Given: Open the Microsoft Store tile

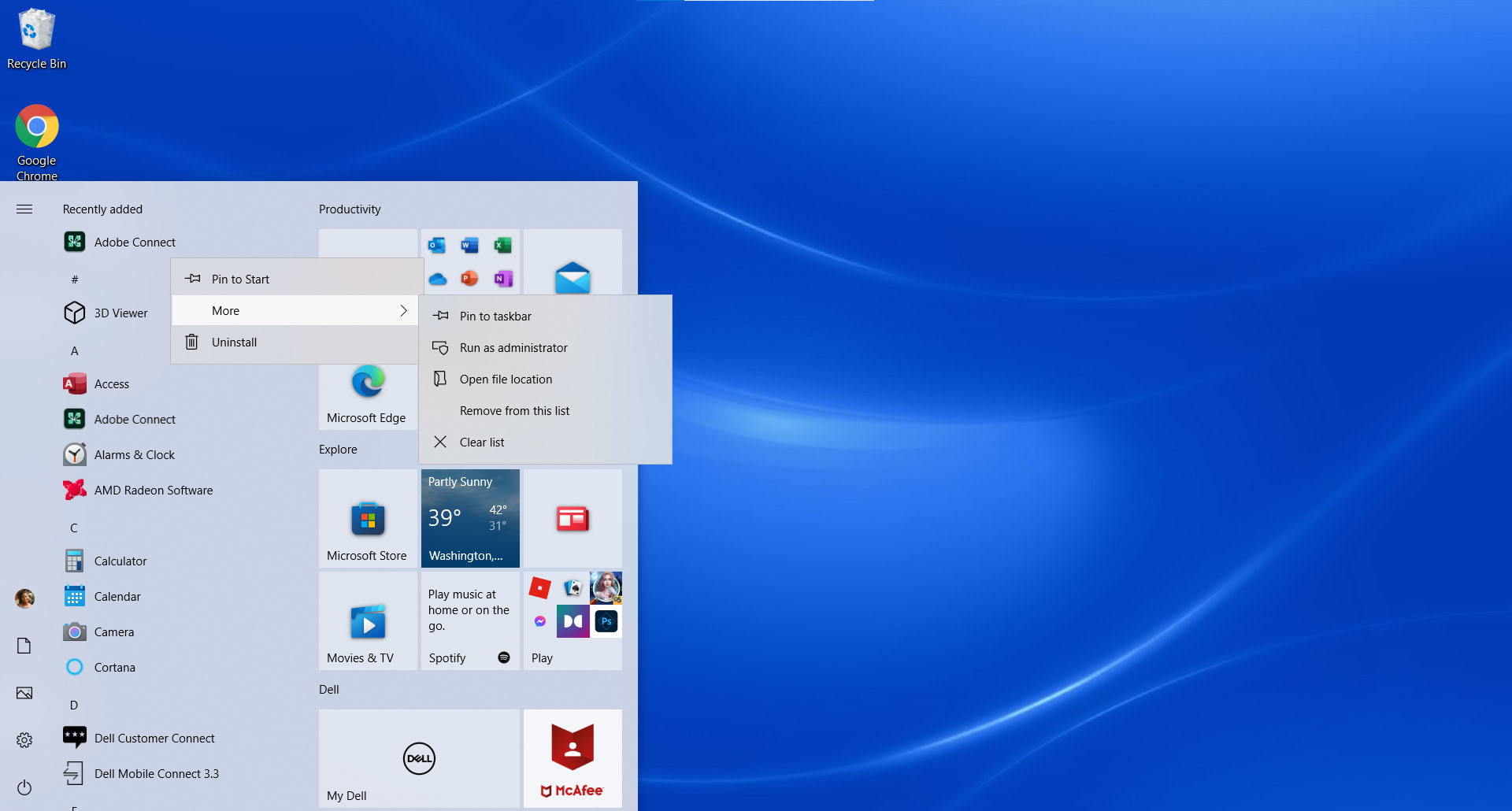Looking at the screenshot, I should click(368, 518).
